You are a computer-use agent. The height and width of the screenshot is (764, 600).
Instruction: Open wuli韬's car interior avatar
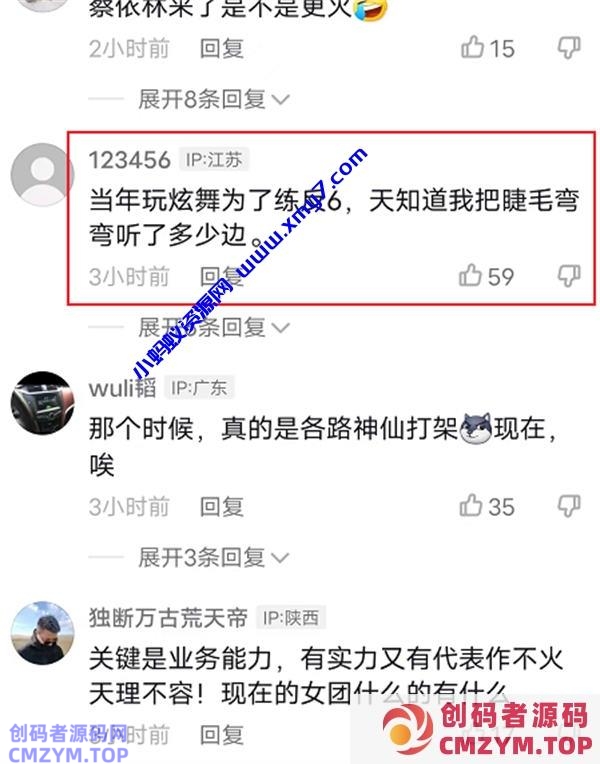click(x=42, y=403)
